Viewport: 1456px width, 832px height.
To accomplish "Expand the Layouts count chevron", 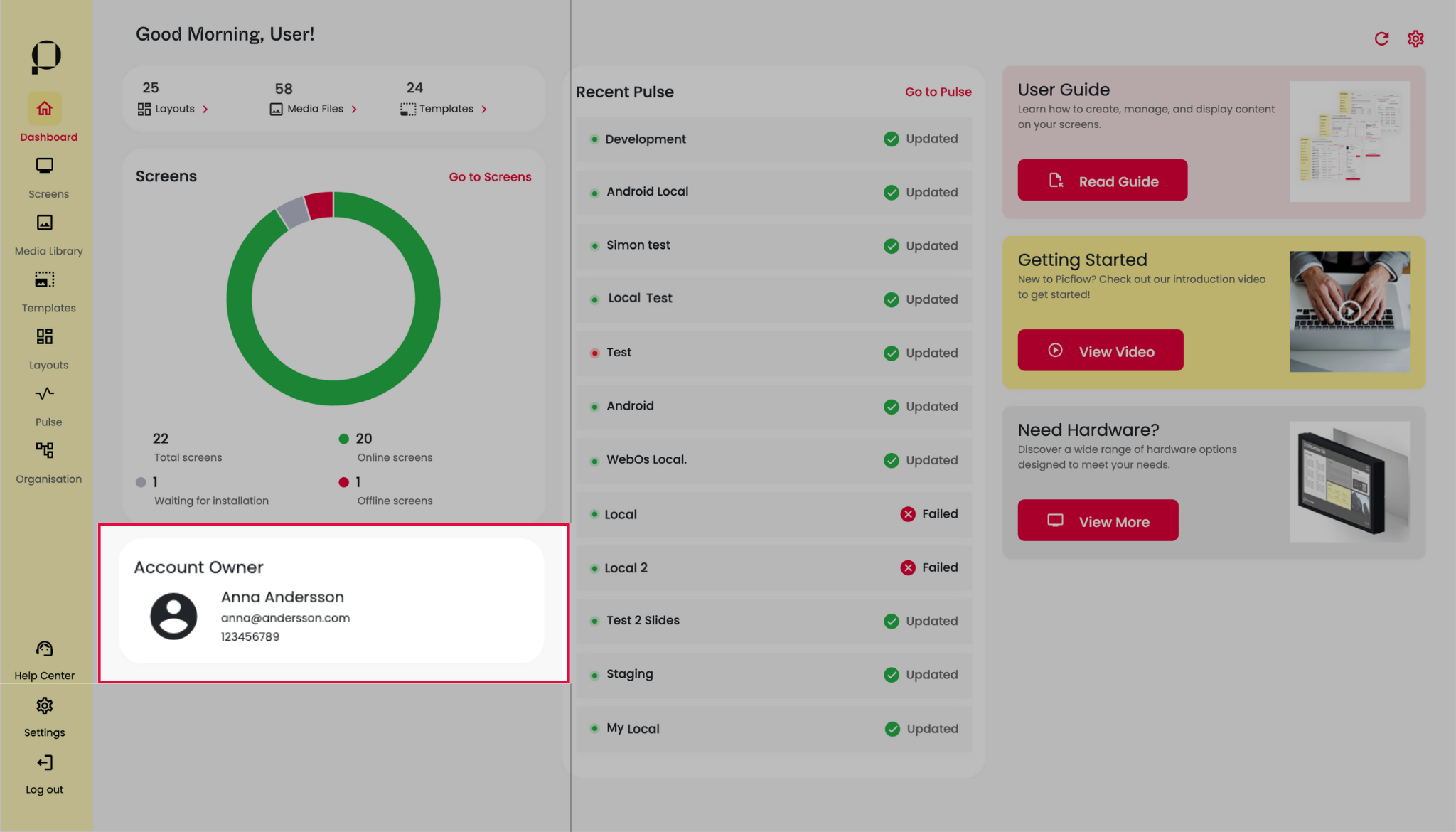I will pos(205,110).
